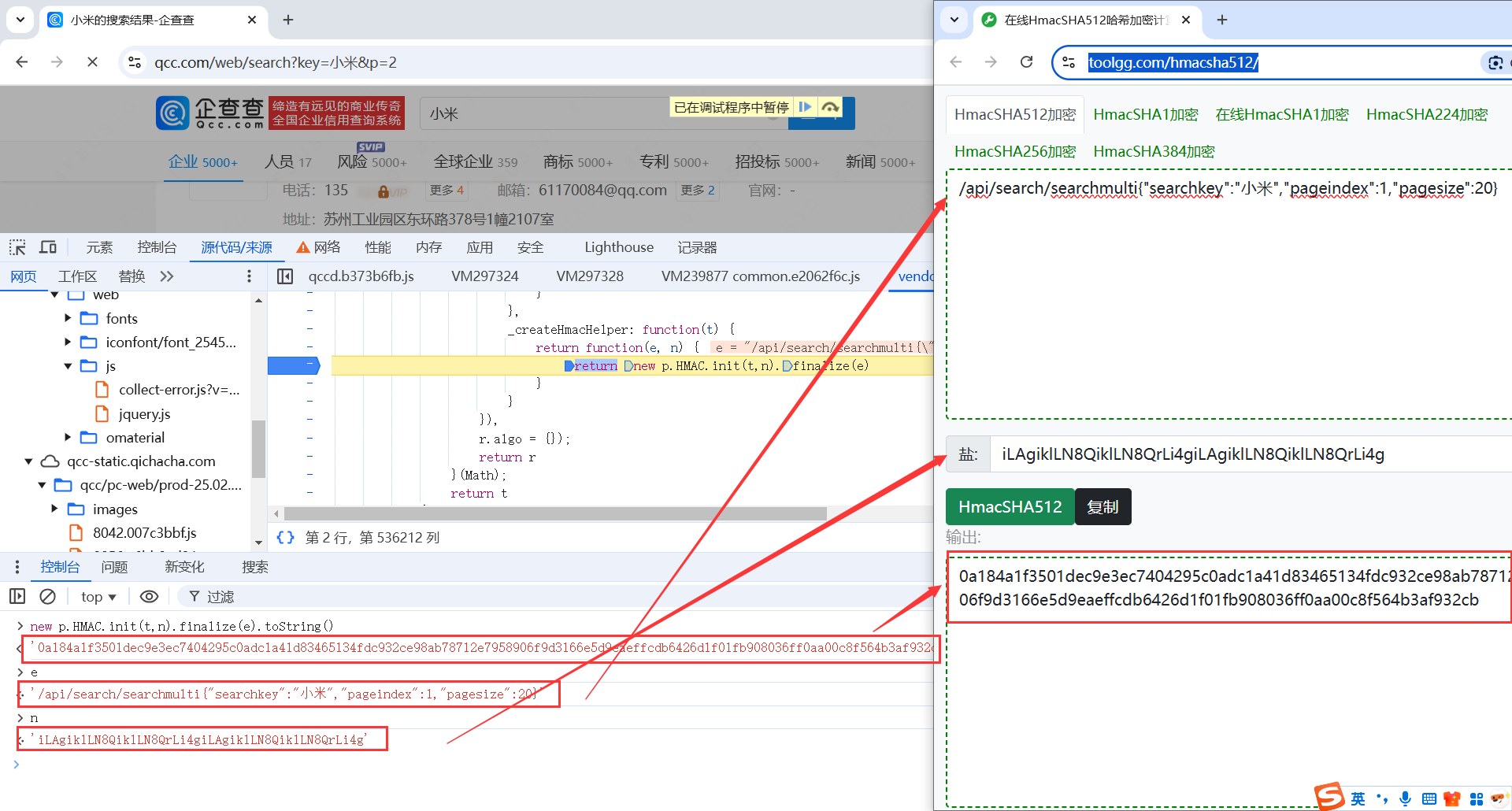Click back arrow in qcc browser window
Viewport: 1512px width, 811px height.
pyautogui.click(x=22, y=62)
